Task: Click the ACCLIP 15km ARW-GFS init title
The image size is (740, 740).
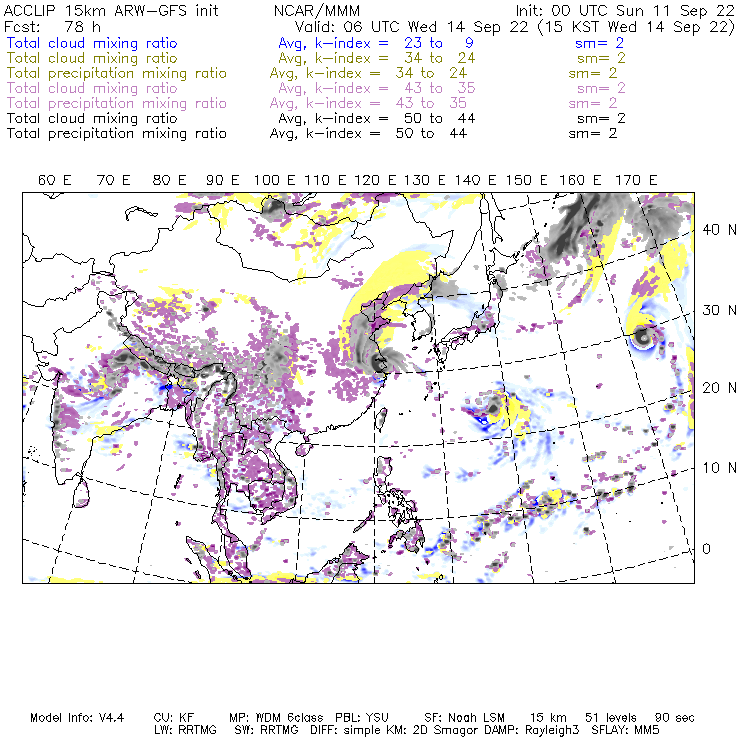Action: 111,10
